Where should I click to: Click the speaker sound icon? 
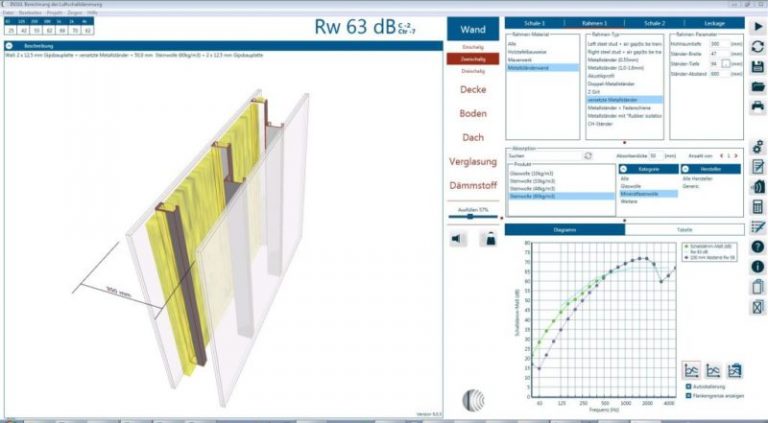tap(458, 238)
